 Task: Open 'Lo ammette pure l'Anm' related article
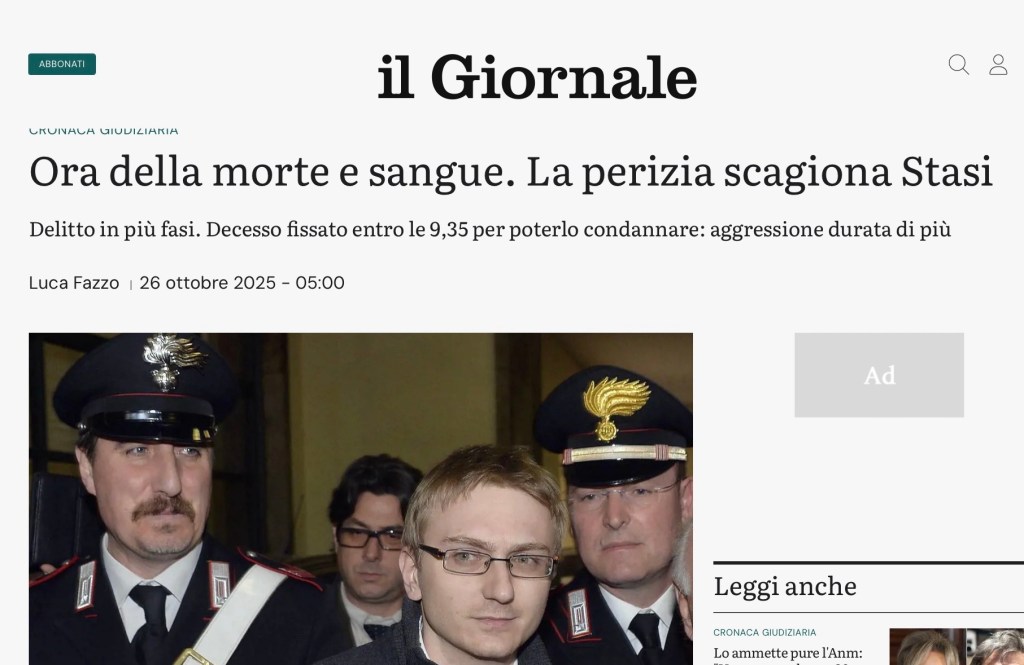[x=788, y=653]
